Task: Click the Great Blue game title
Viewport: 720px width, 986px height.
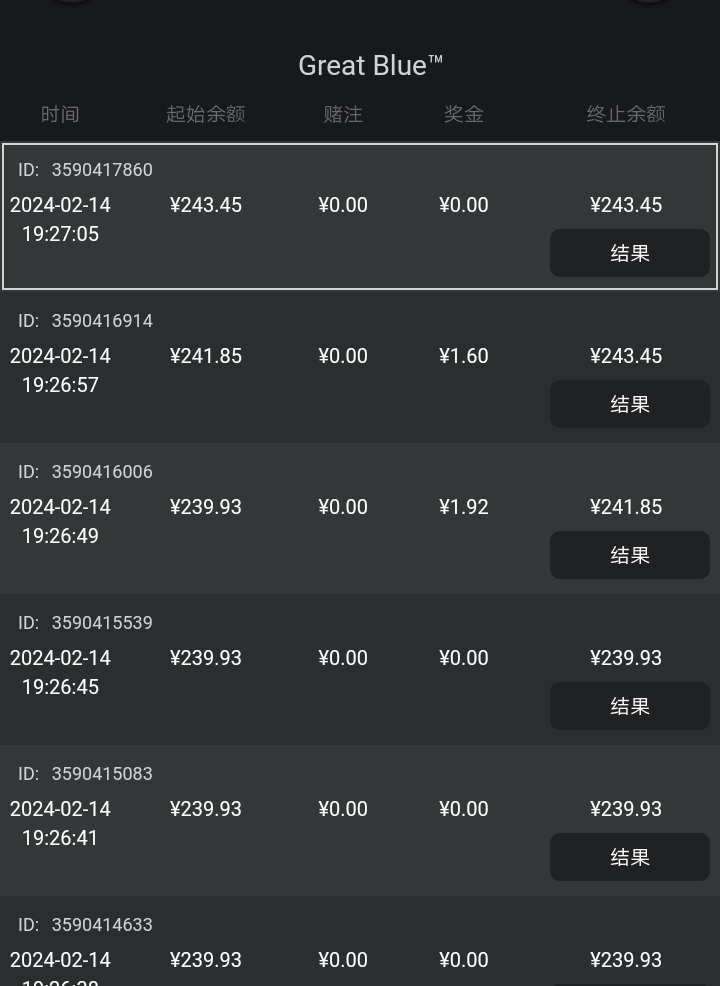Action: pos(370,66)
